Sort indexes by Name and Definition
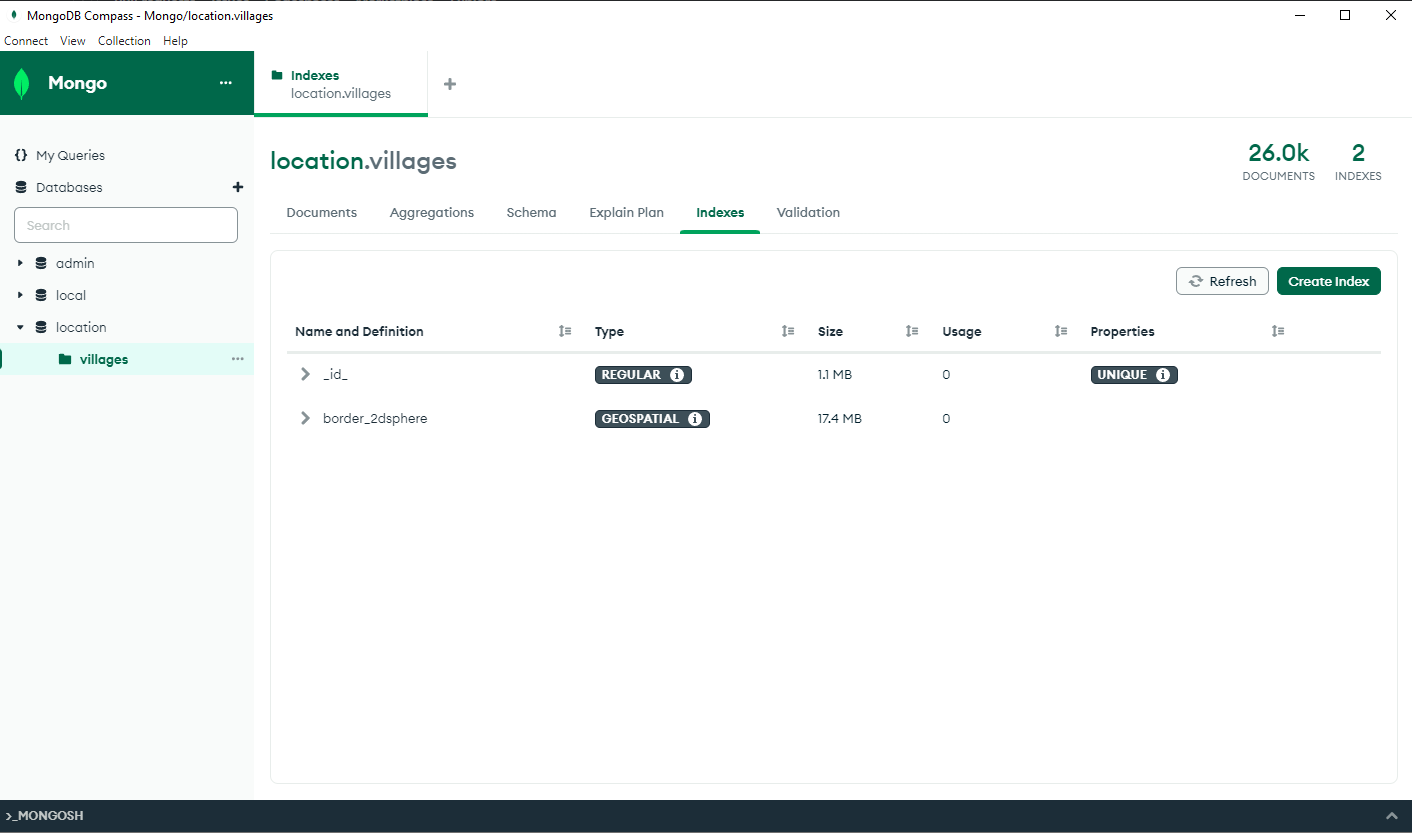1412x833 pixels. tap(565, 331)
